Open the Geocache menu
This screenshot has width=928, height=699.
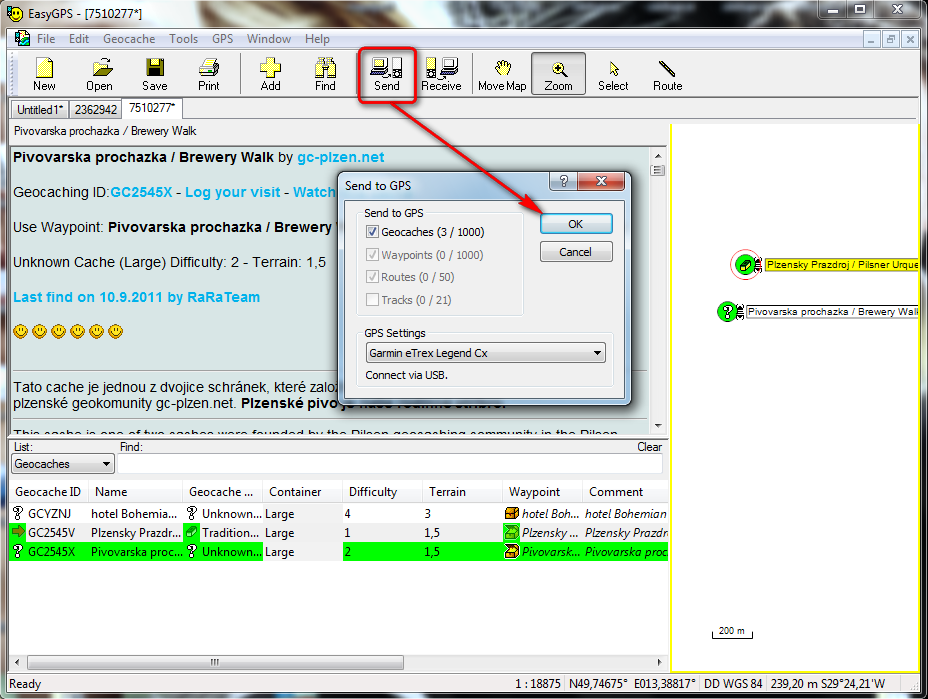[x=129, y=39]
